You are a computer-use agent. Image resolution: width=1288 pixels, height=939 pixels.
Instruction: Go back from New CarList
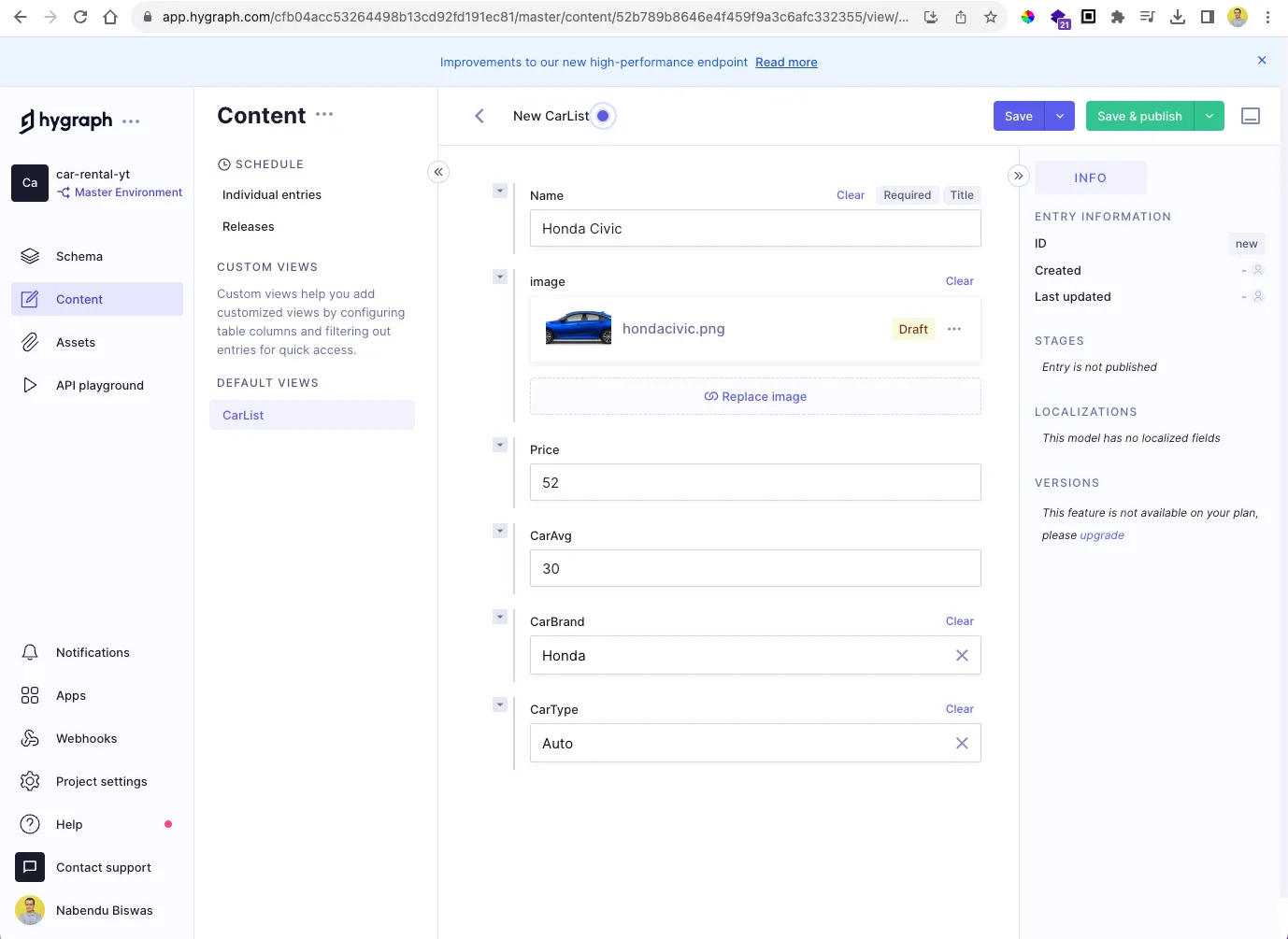[x=479, y=116]
